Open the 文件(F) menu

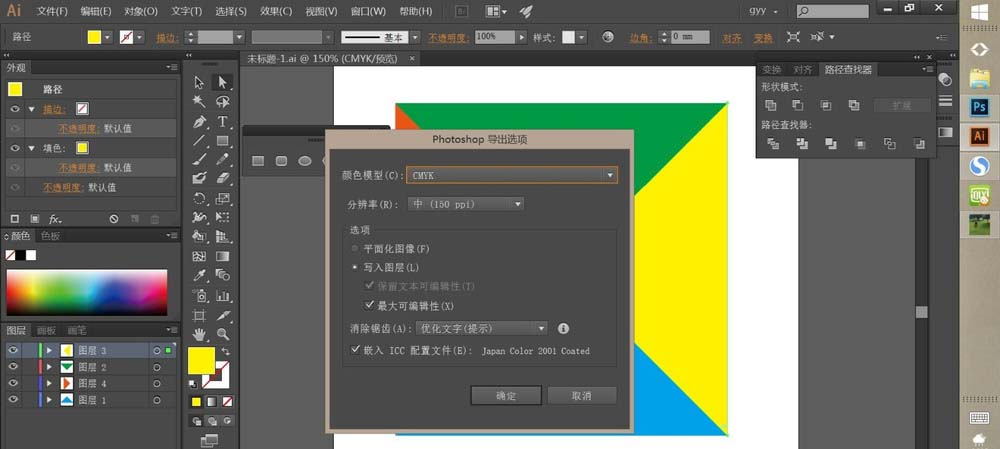tap(52, 11)
